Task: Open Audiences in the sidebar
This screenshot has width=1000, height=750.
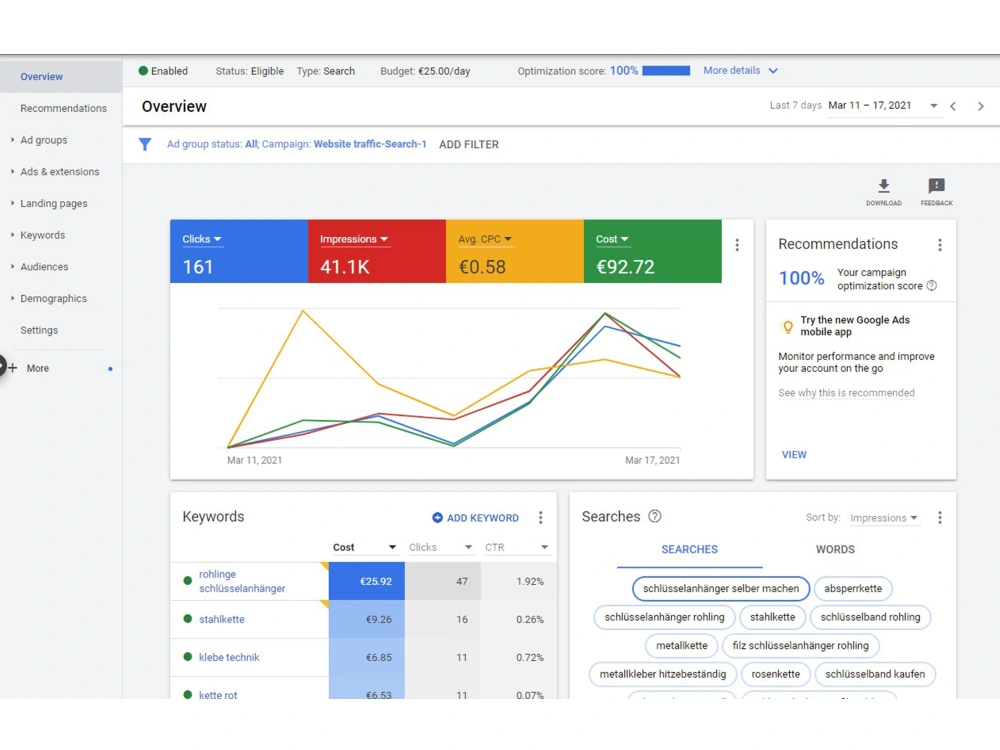Action: coord(44,267)
